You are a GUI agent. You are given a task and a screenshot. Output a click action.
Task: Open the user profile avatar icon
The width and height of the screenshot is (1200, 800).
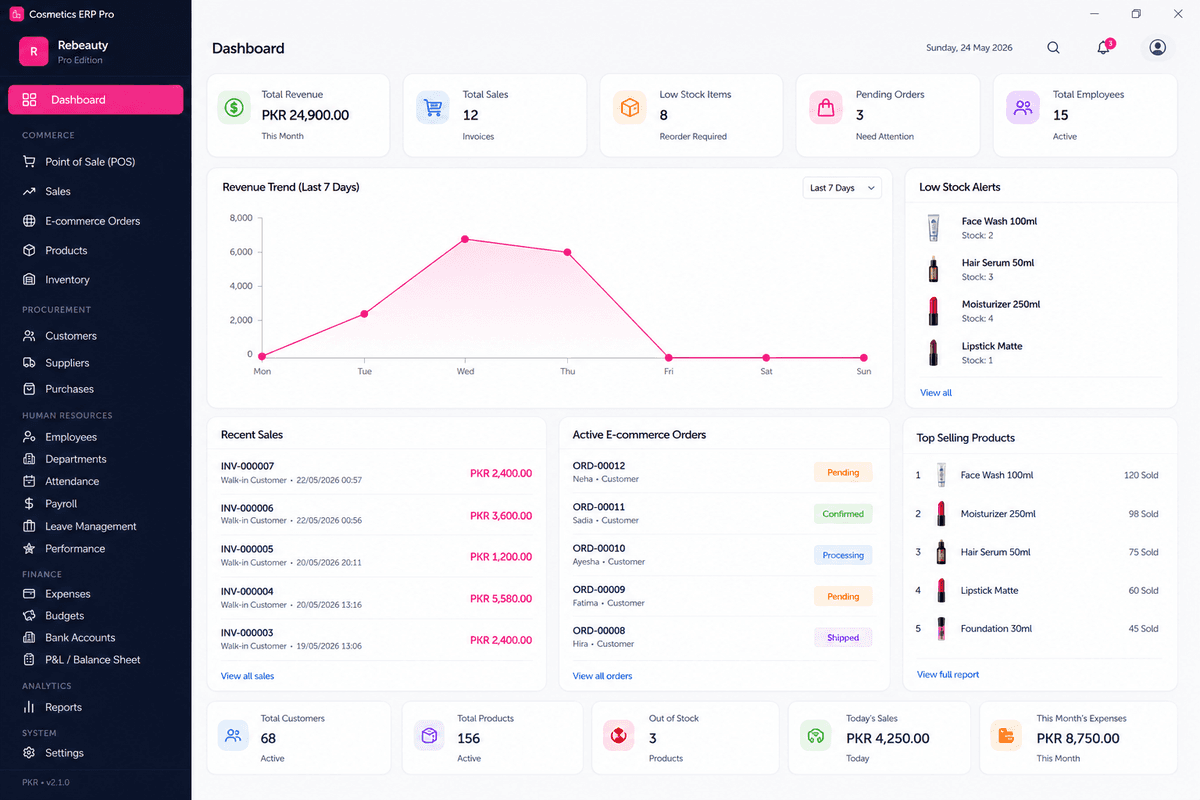(1157, 48)
